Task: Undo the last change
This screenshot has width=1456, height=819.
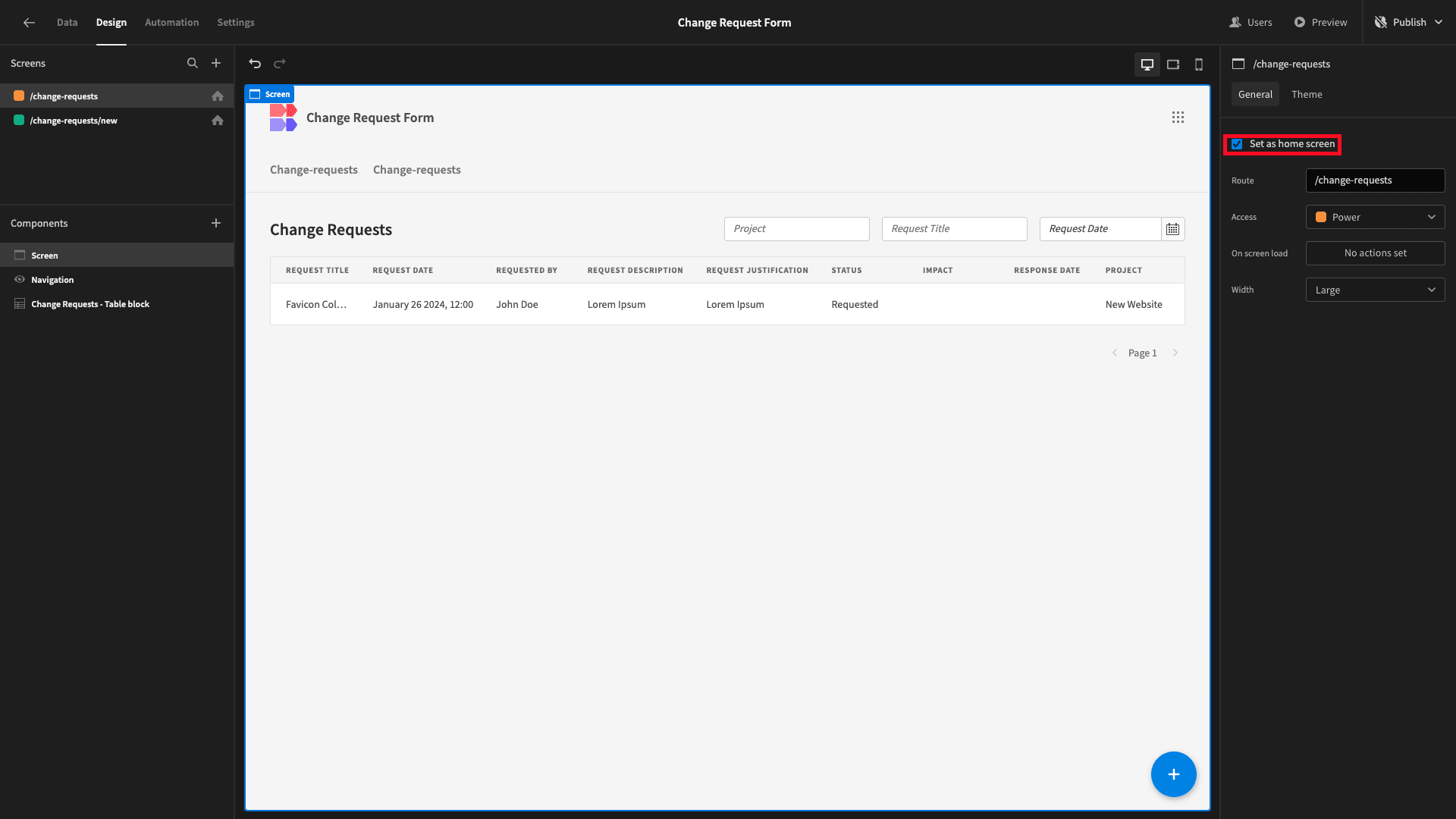Action: pyautogui.click(x=255, y=64)
